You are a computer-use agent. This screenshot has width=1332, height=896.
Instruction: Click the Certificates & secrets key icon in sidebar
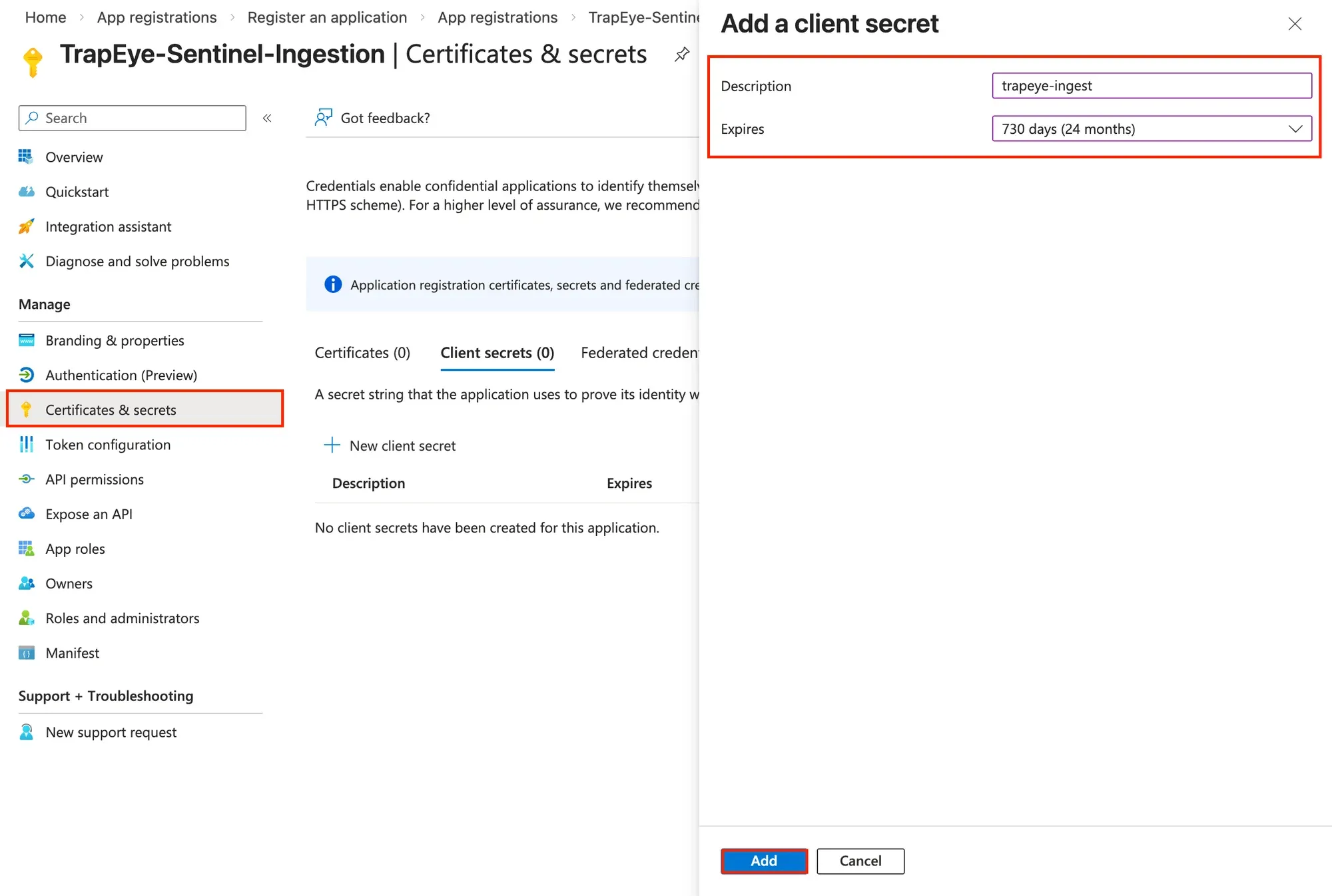point(26,409)
